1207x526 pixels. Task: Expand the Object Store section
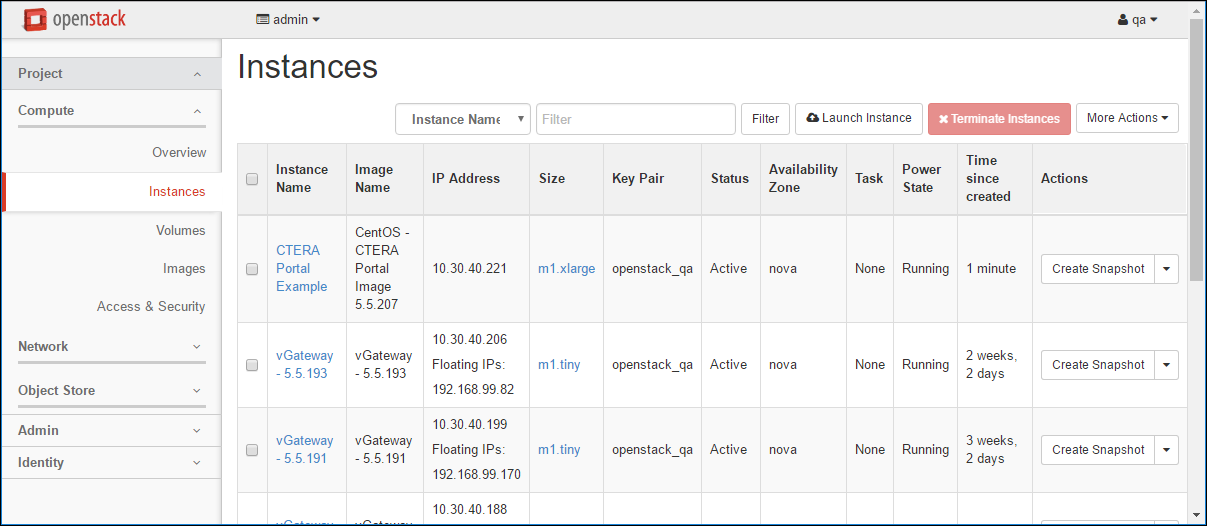[x=111, y=391]
